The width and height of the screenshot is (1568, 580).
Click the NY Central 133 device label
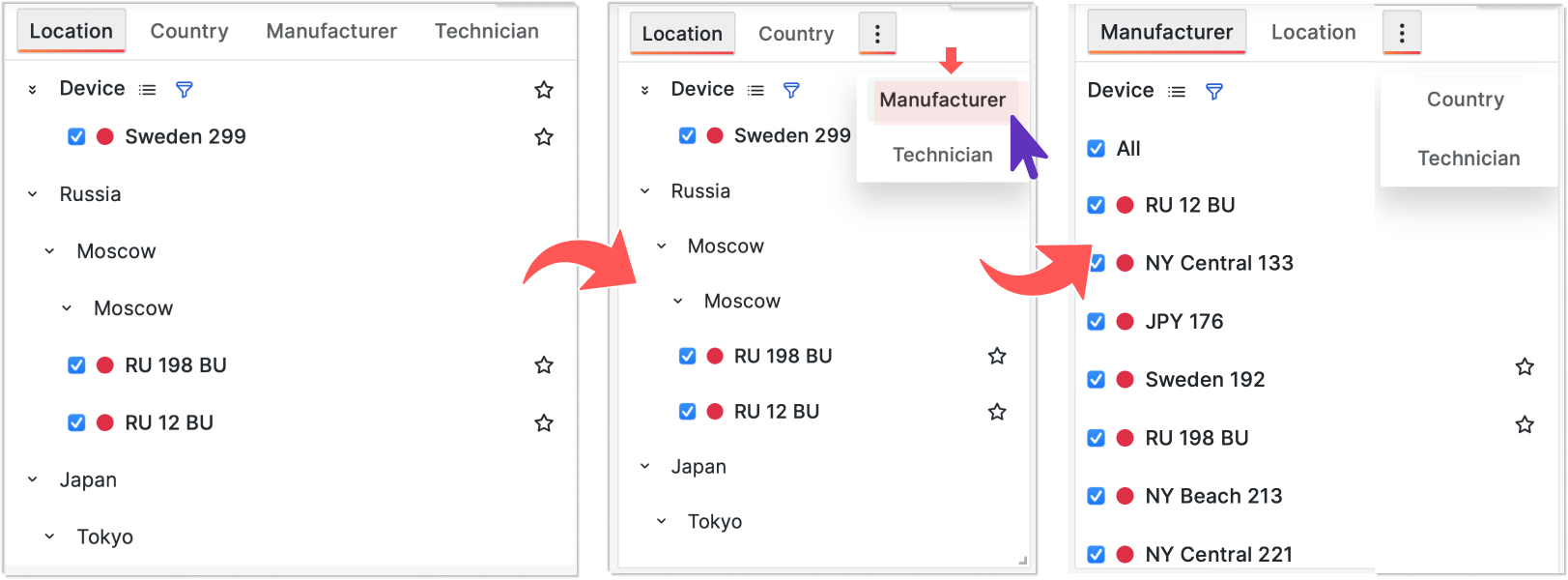point(1218,263)
